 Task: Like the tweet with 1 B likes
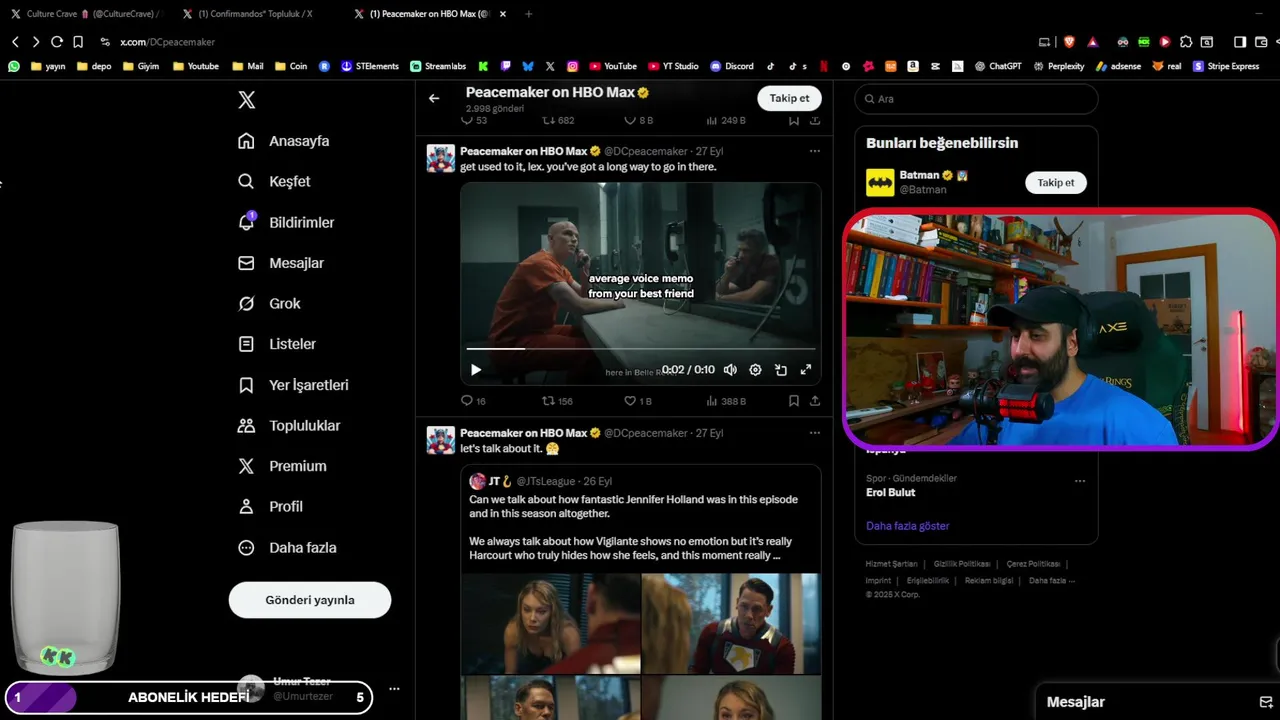click(637, 401)
